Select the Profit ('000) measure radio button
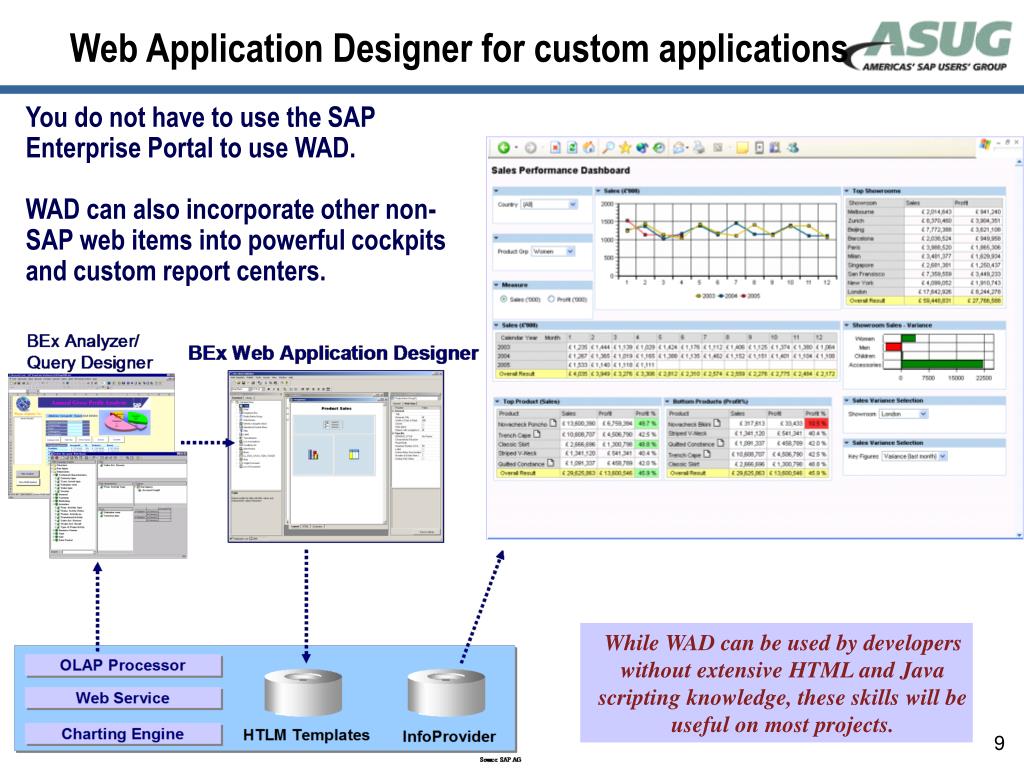 551,299
